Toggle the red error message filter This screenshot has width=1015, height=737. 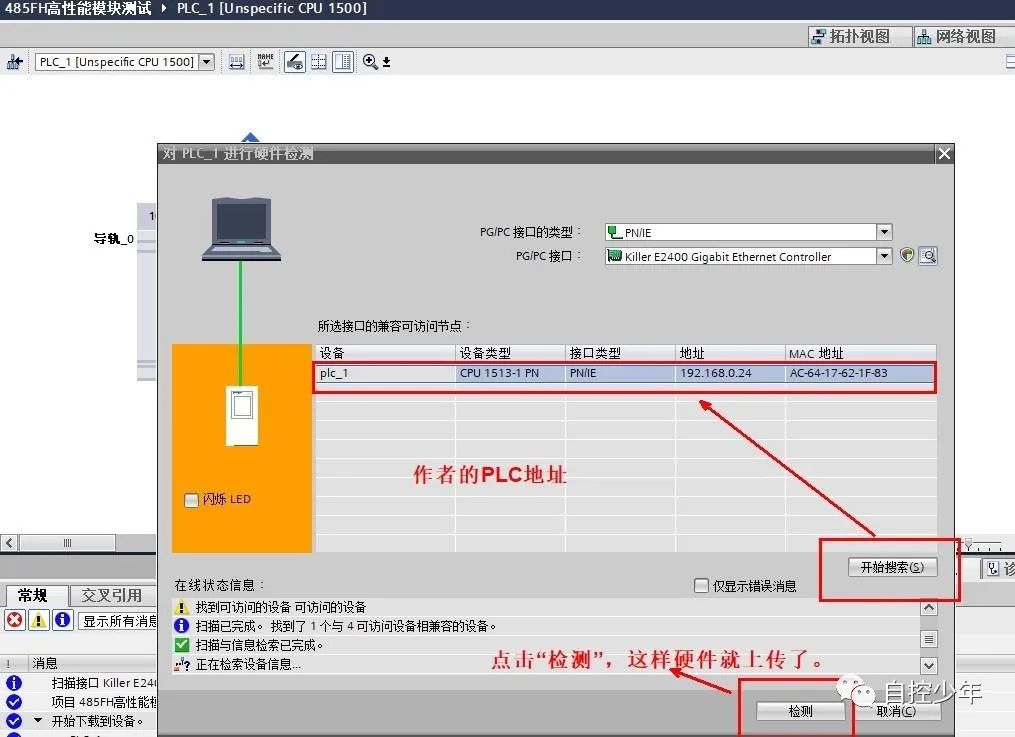coord(13,620)
